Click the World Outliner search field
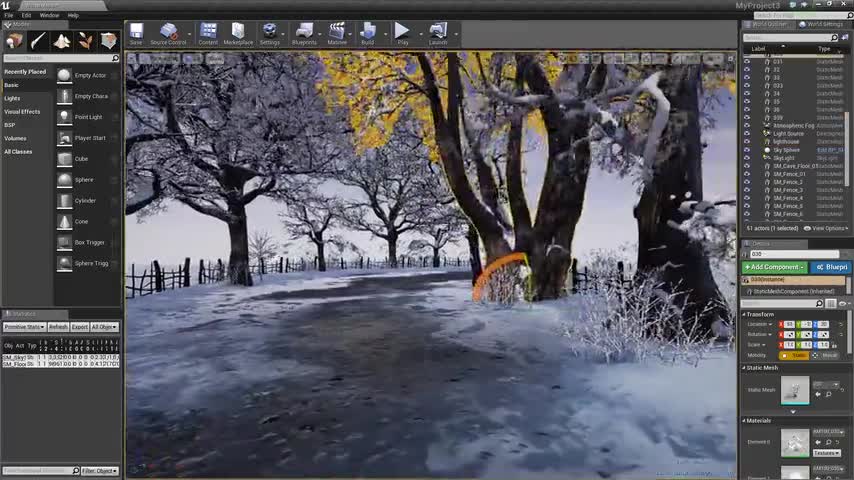The height and width of the screenshot is (480, 854). [790, 38]
